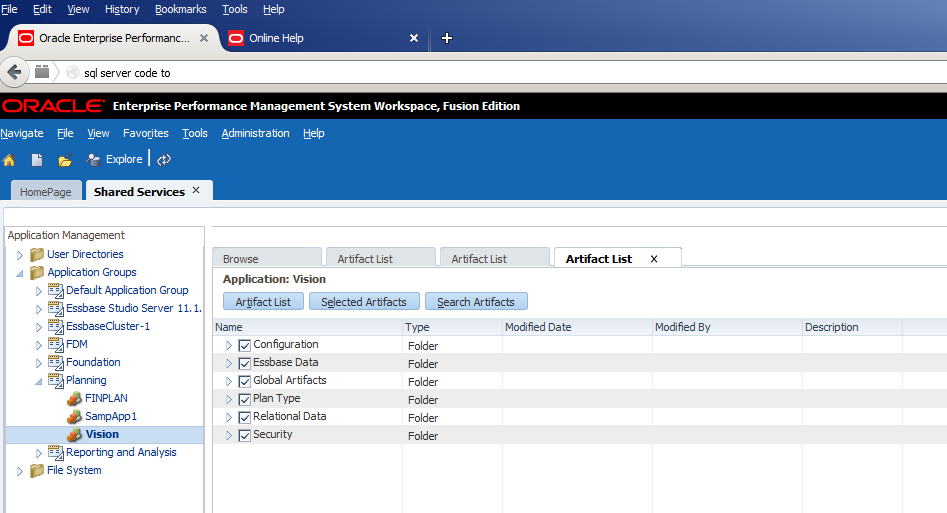
Task: Uncheck the Security checkbox
Action: click(245, 436)
